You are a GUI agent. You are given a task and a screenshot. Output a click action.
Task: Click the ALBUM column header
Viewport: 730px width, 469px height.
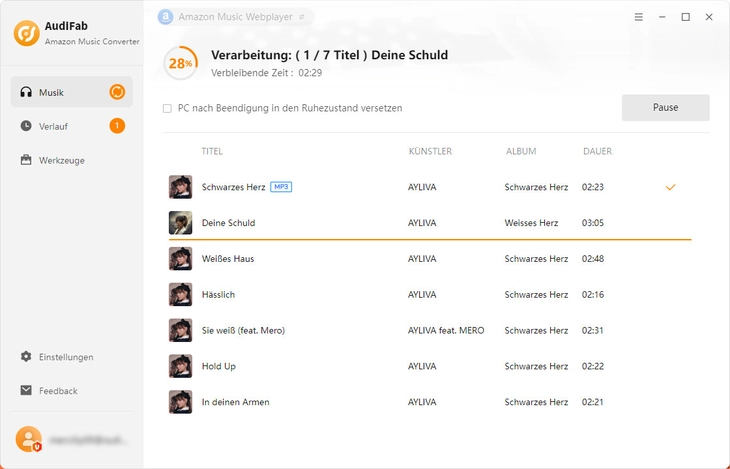click(x=521, y=151)
